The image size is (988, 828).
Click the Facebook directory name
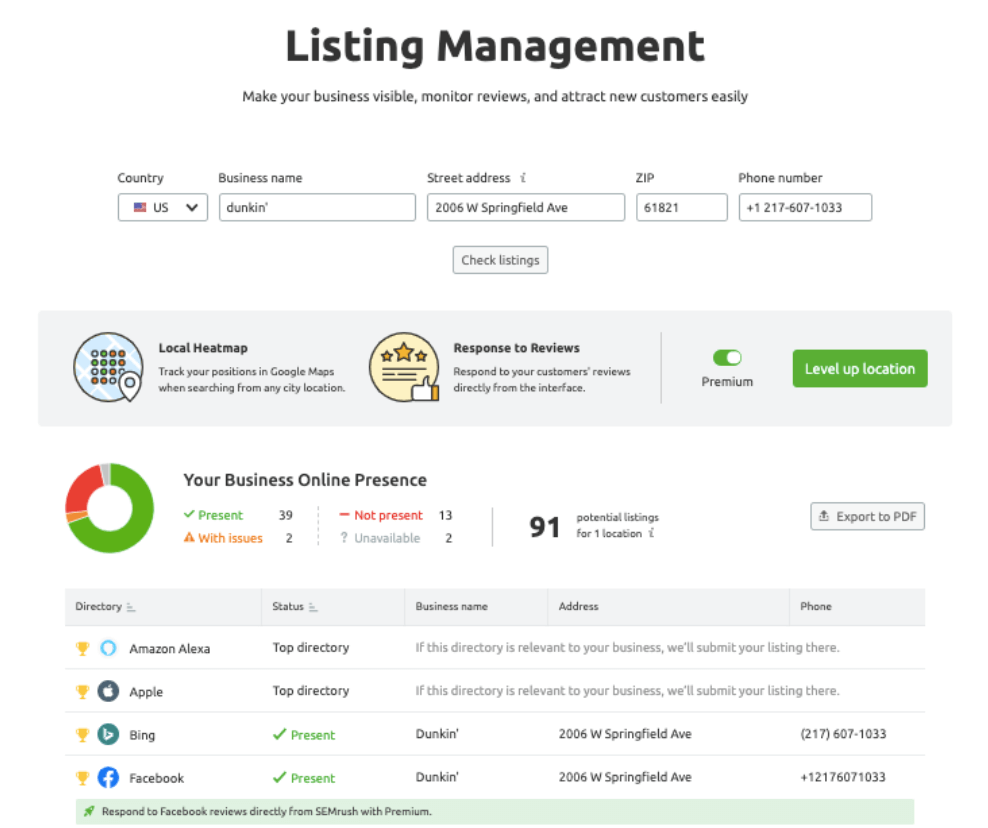point(156,778)
